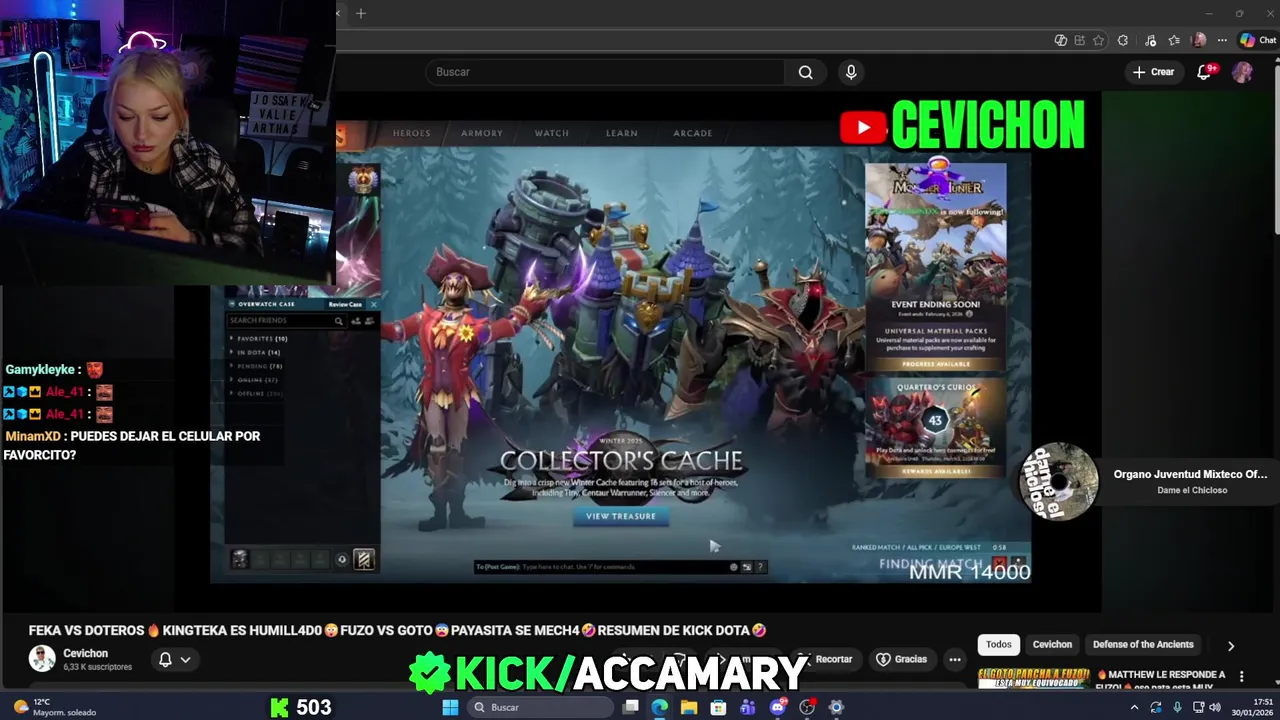Open Learn tab in Dota menu
This screenshot has width=1280, height=720.
point(621,133)
